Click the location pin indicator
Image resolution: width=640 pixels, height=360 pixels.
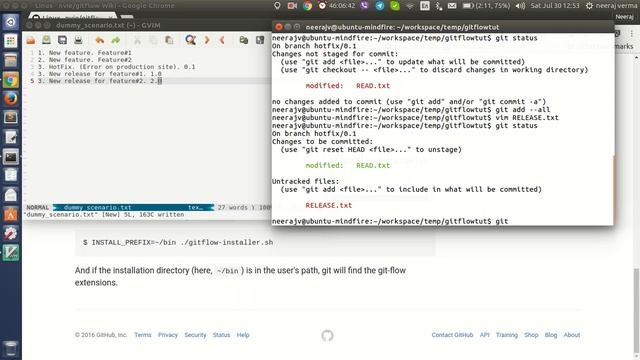point(278,6)
